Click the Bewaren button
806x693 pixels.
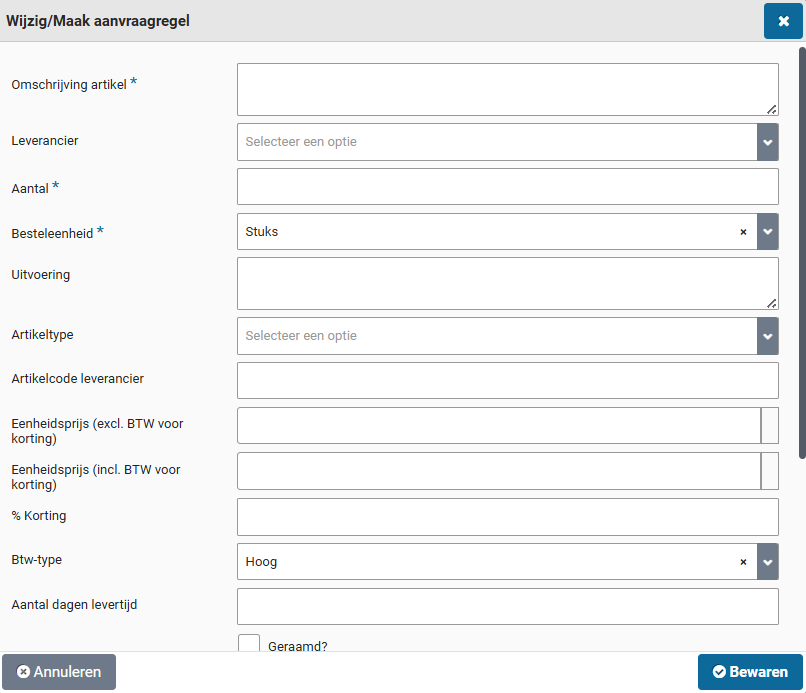tap(750, 672)
